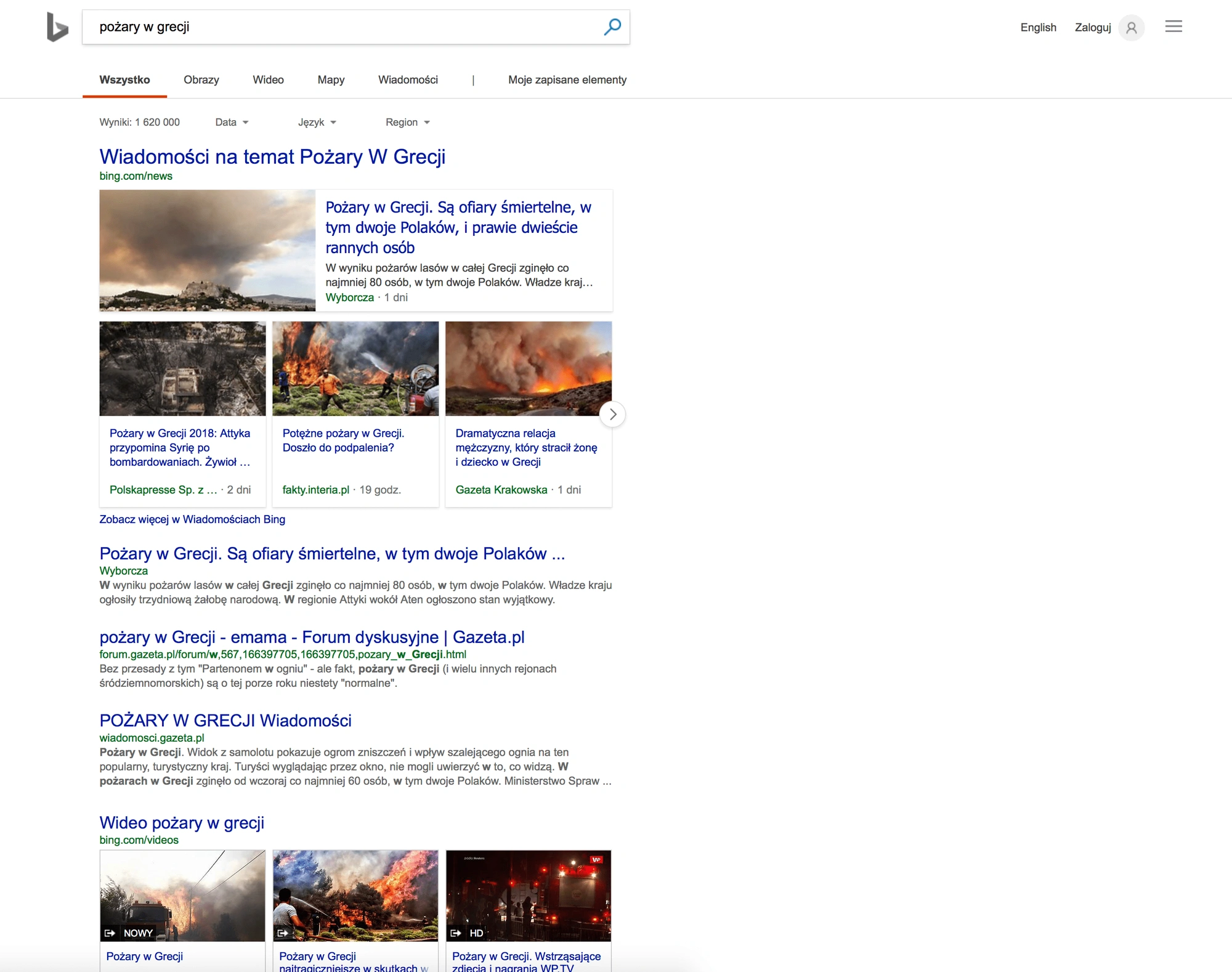Click the Bing logo icon

click(x=57, y=27)
